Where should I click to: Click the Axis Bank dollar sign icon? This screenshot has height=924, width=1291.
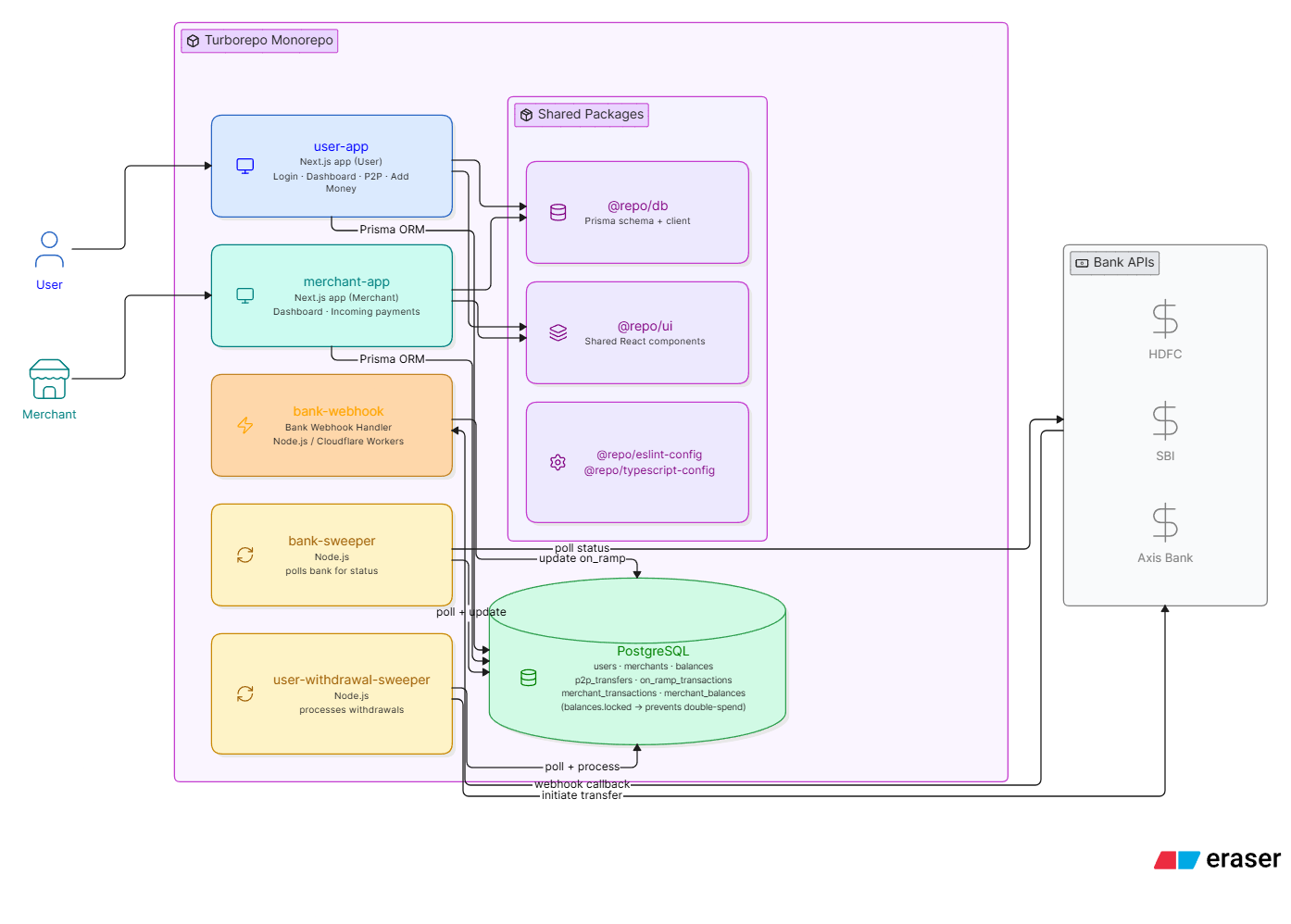click(x=1165, y=522)
